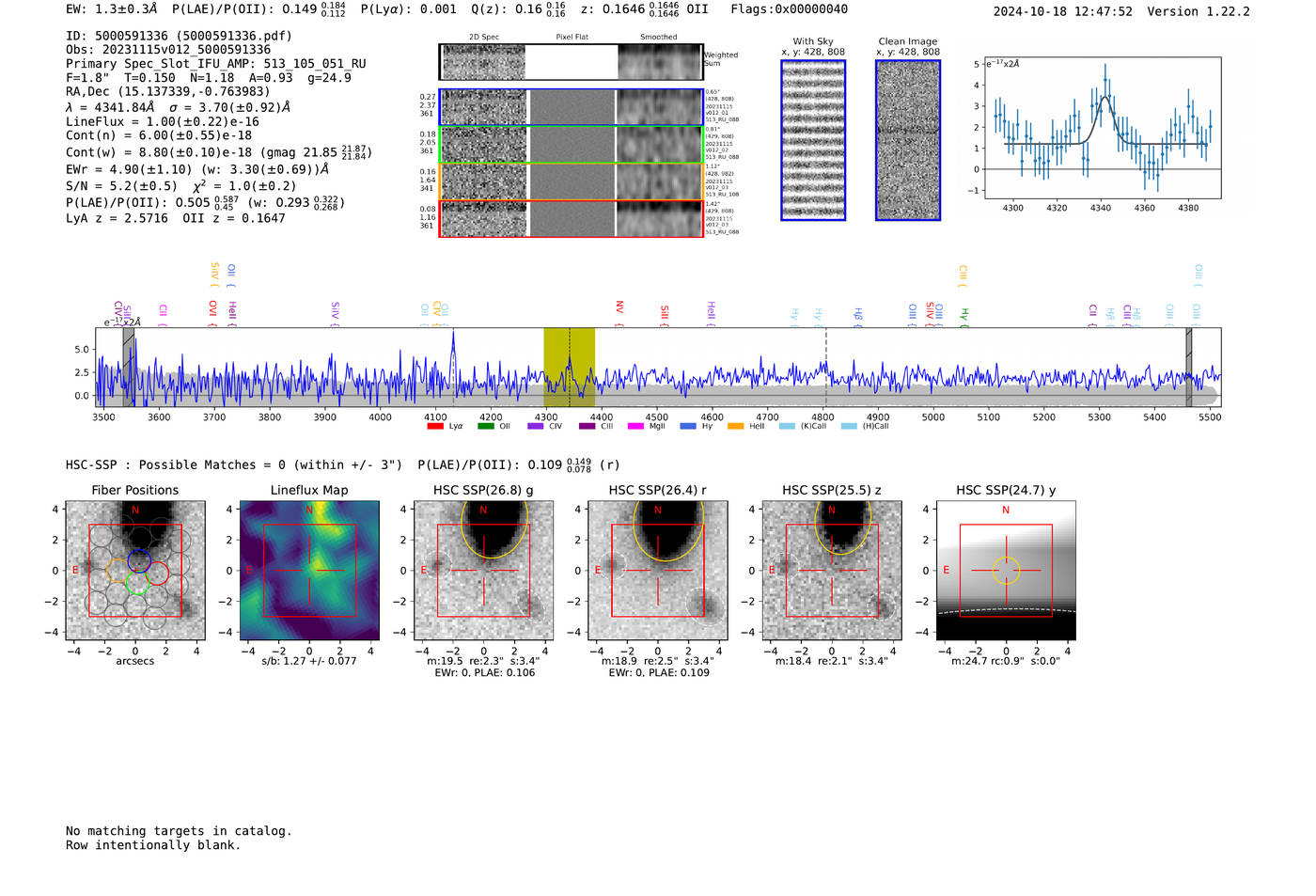Image resolution: width=1316 pixels, height=896 pixels.
Task: Select the orange-bordered fiber spectrum row
Action: click(x=571, y=181)
